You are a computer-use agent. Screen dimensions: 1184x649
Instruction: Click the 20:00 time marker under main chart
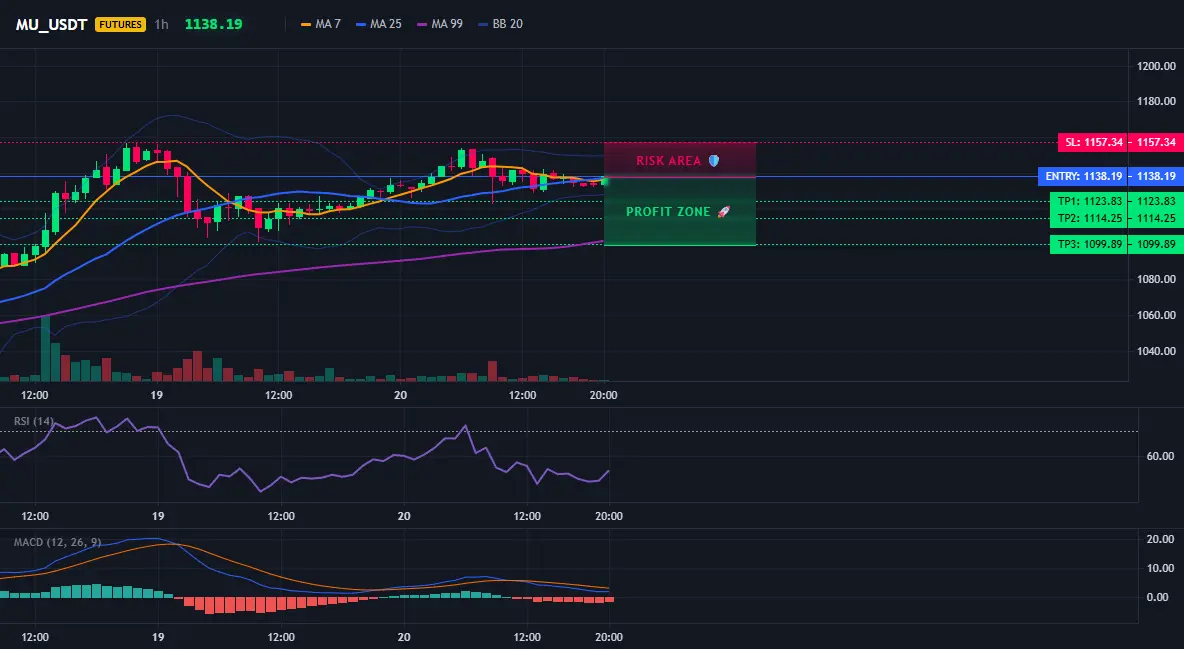pos(603,395)
